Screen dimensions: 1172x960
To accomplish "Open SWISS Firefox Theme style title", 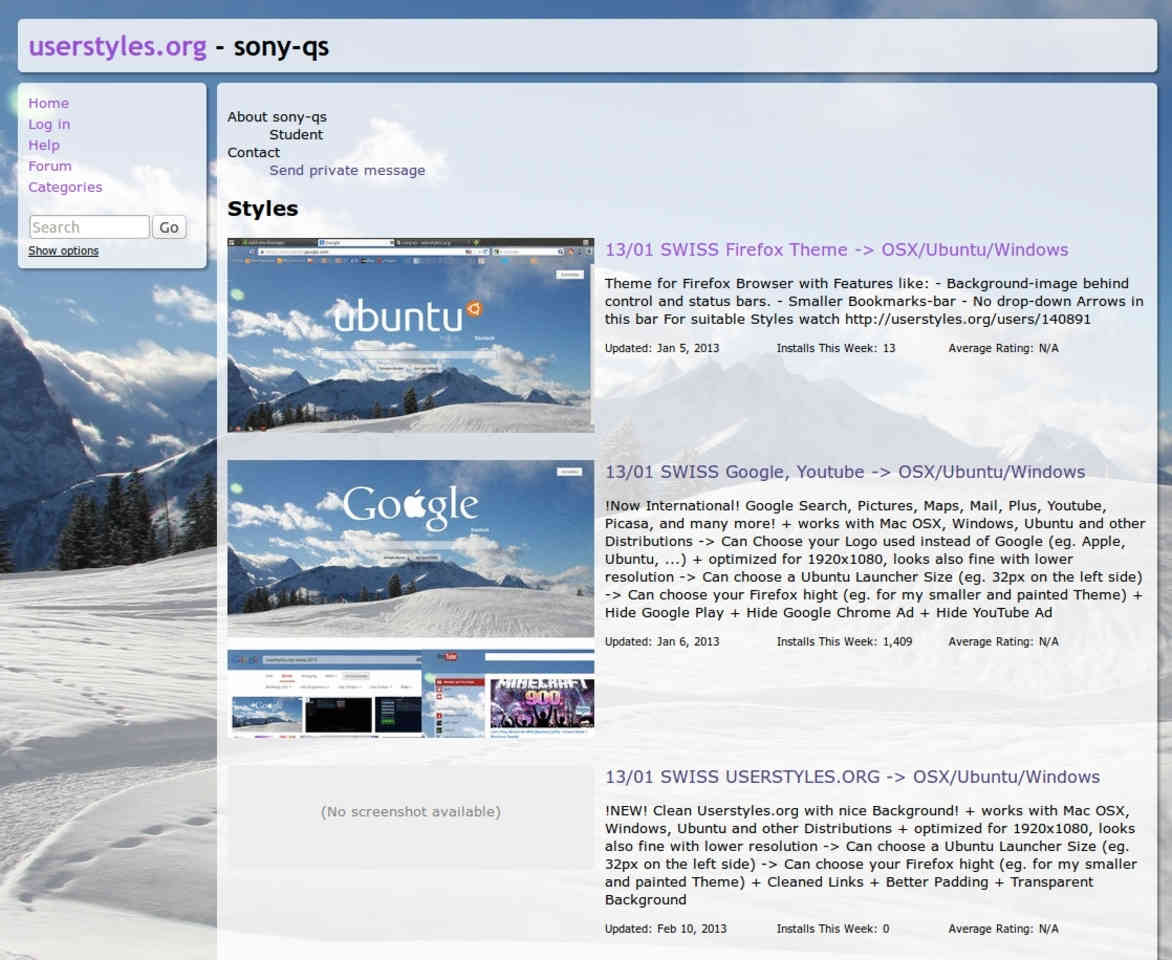I will (836, 250).
